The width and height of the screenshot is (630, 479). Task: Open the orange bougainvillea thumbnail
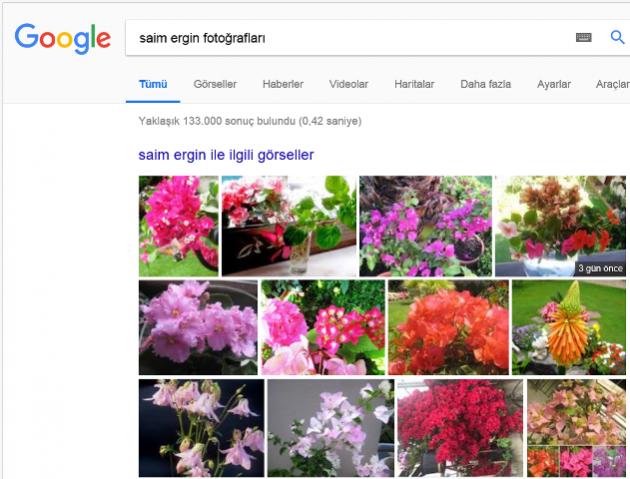[448, 328]
